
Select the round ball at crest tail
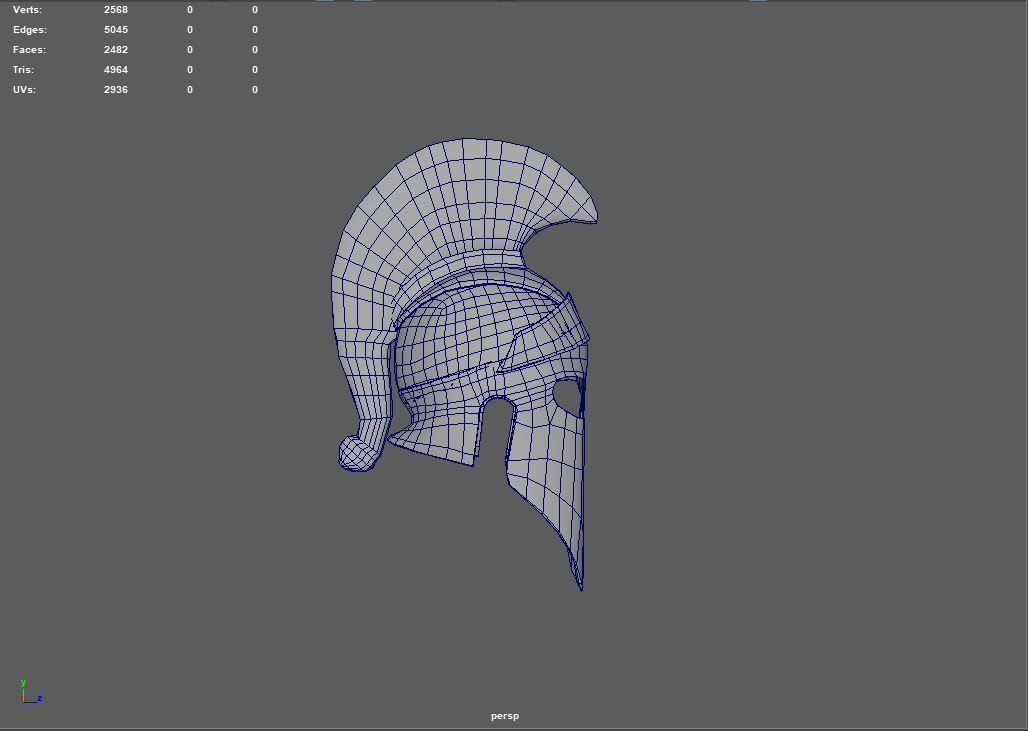(x=357, y=454)
